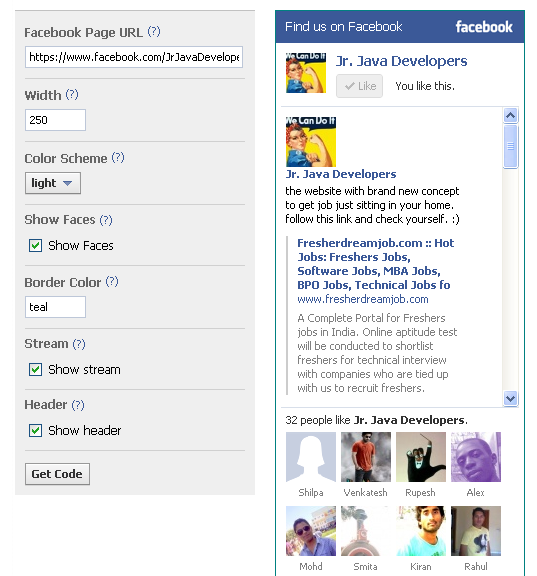
Task: Click the page avatar beside the Like button
Action: (x=306, y=73)
